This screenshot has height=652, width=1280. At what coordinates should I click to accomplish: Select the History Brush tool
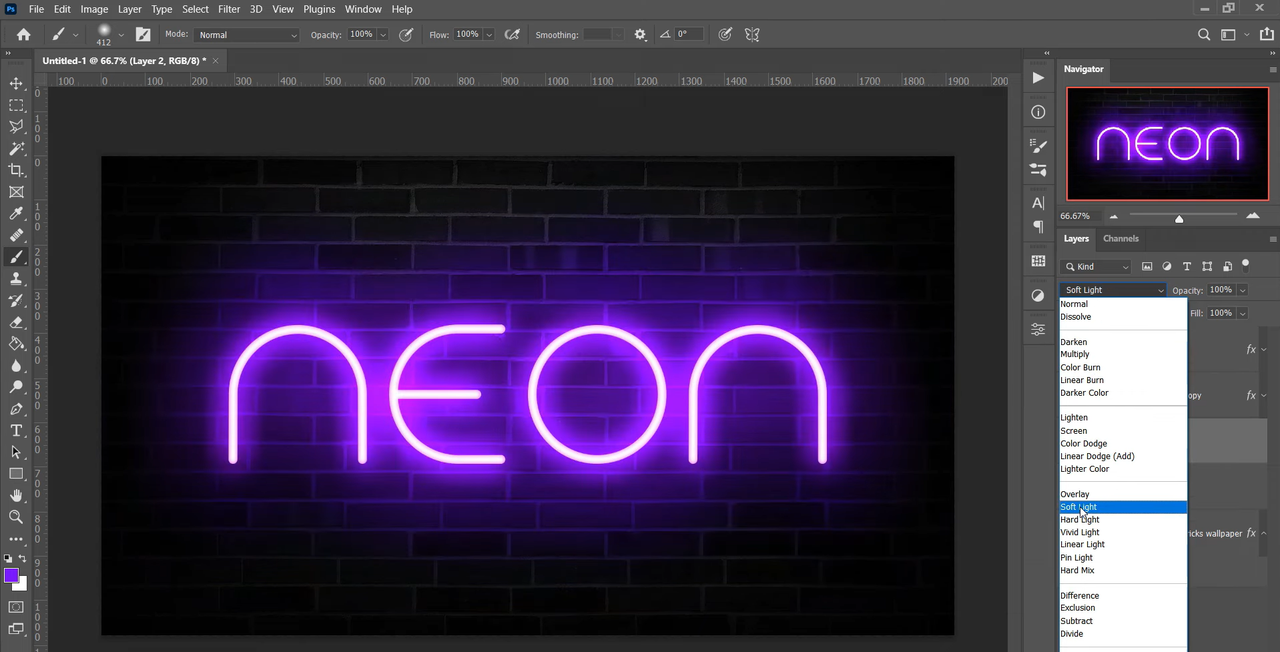coord(16,300)
